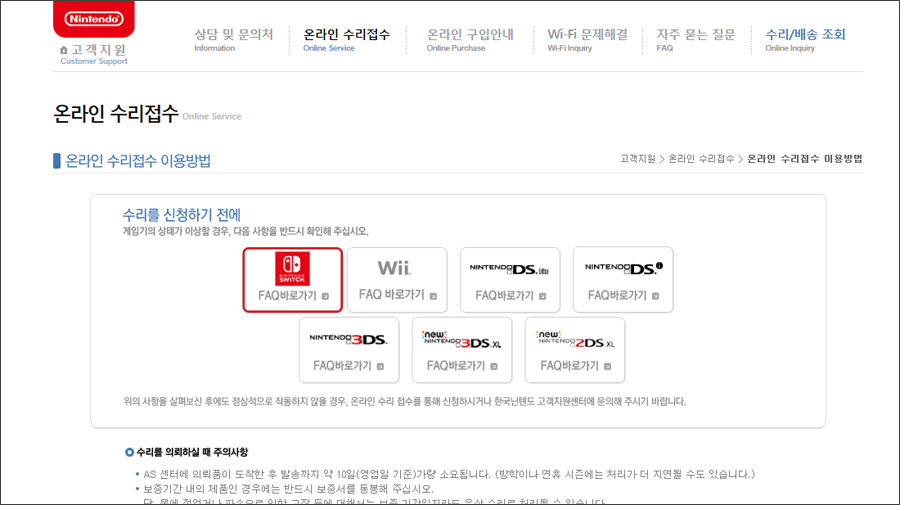
Task: Click the Nintendo 3DS logo
Action: (x=348, y=339)
